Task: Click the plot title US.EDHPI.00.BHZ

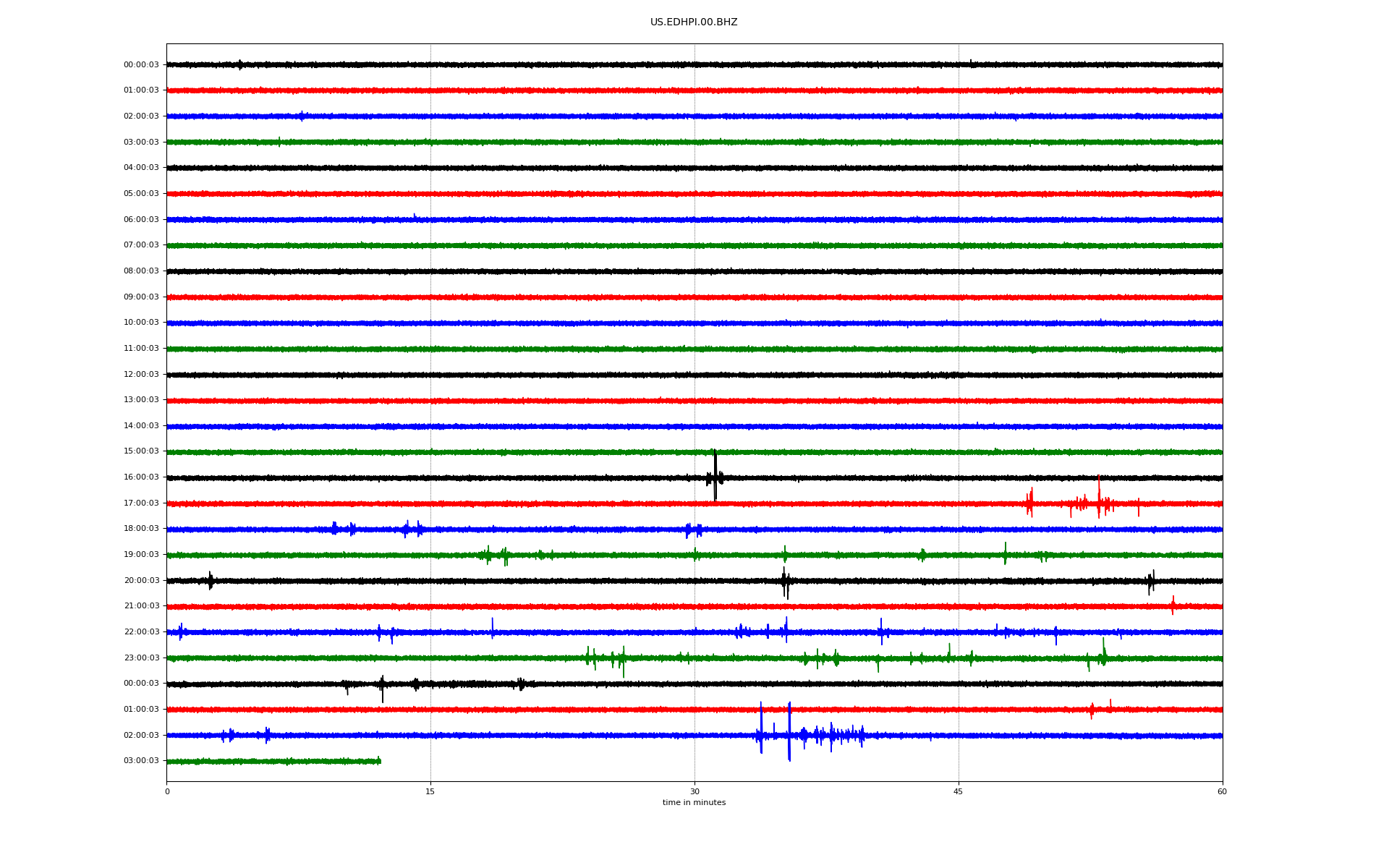Action: [694, 22]
